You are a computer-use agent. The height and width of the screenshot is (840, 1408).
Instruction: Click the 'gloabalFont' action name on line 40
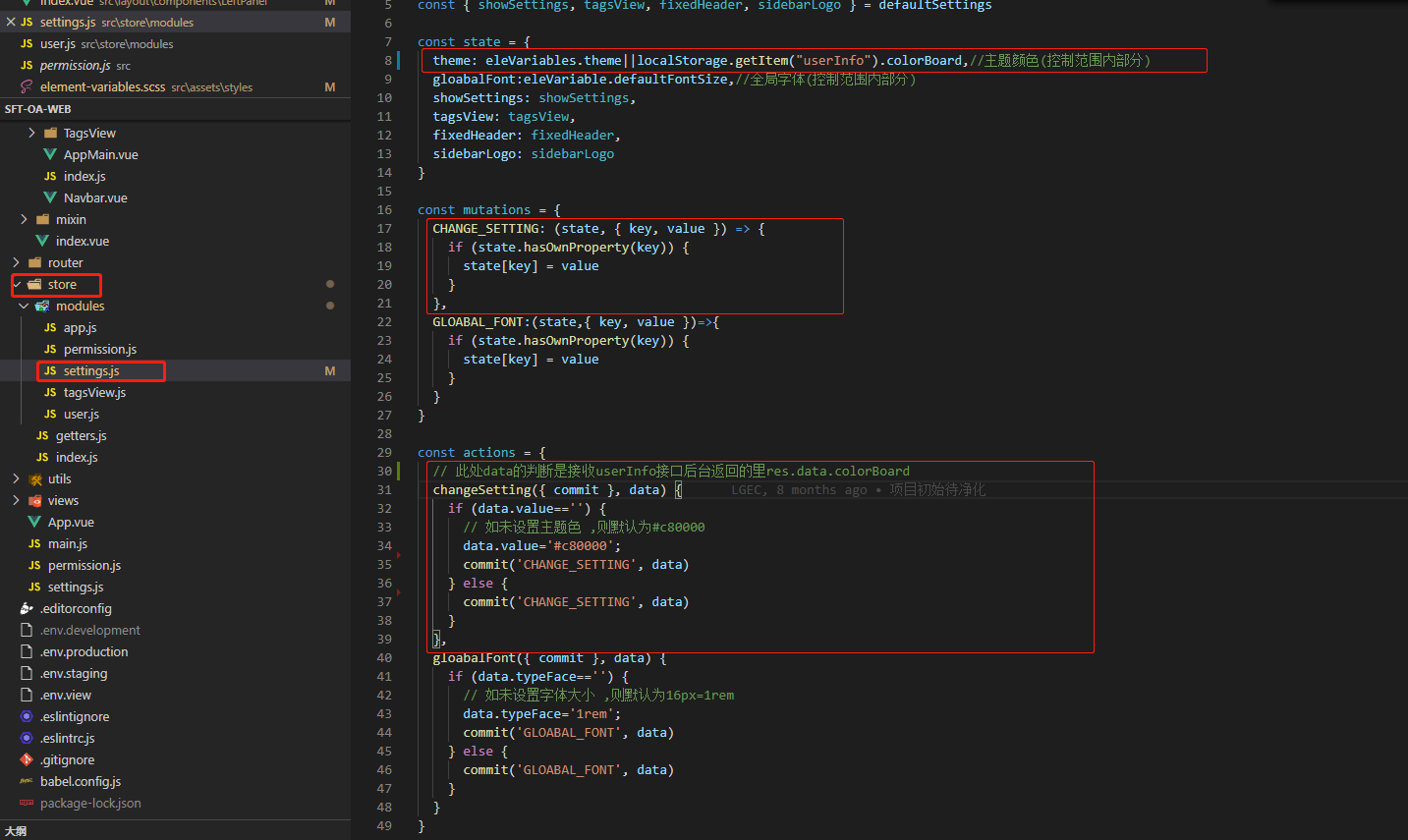click(474, 657)
